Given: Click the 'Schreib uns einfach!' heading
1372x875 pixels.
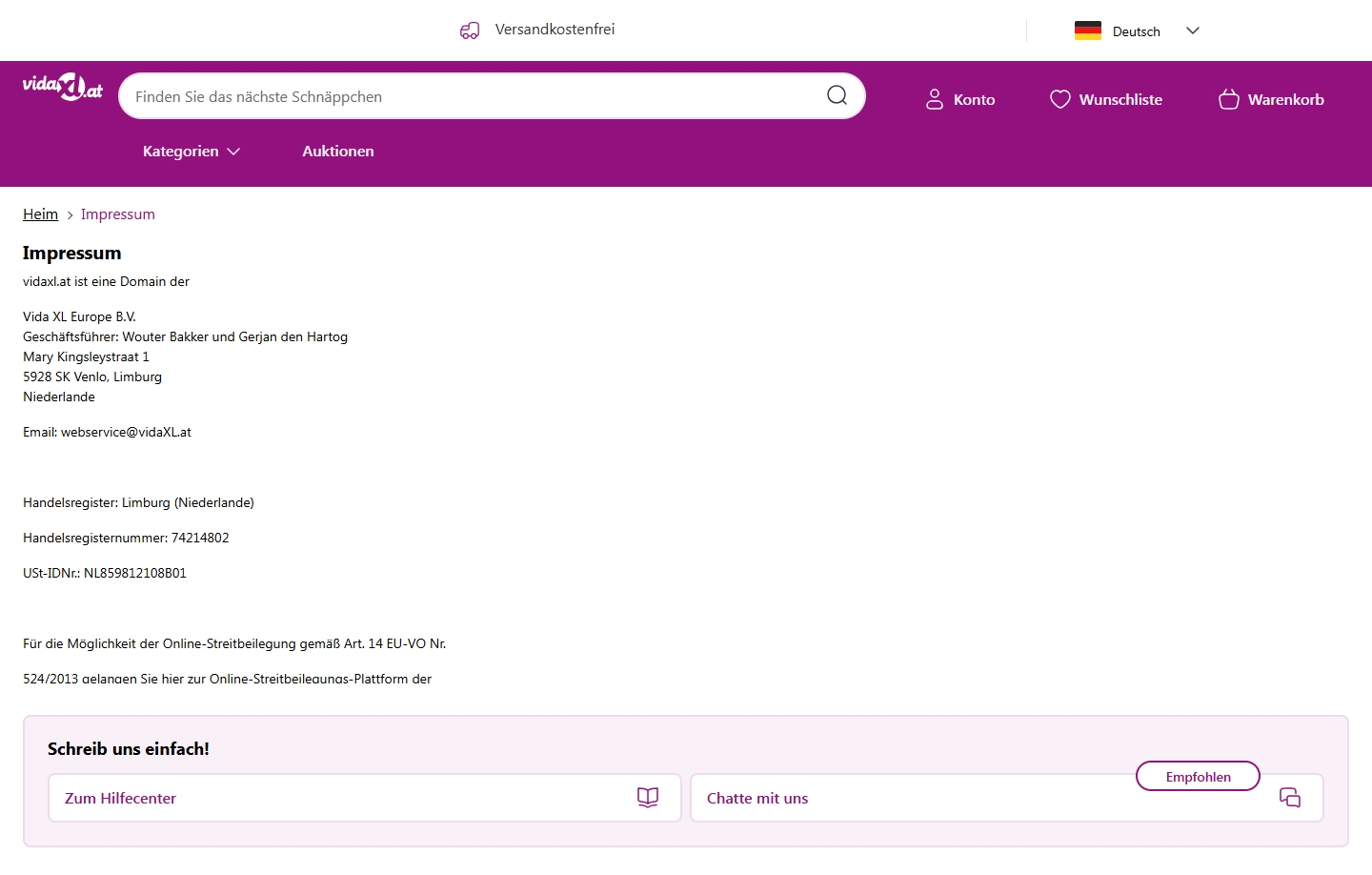Looking at the screenshot, I should (129, 749).
